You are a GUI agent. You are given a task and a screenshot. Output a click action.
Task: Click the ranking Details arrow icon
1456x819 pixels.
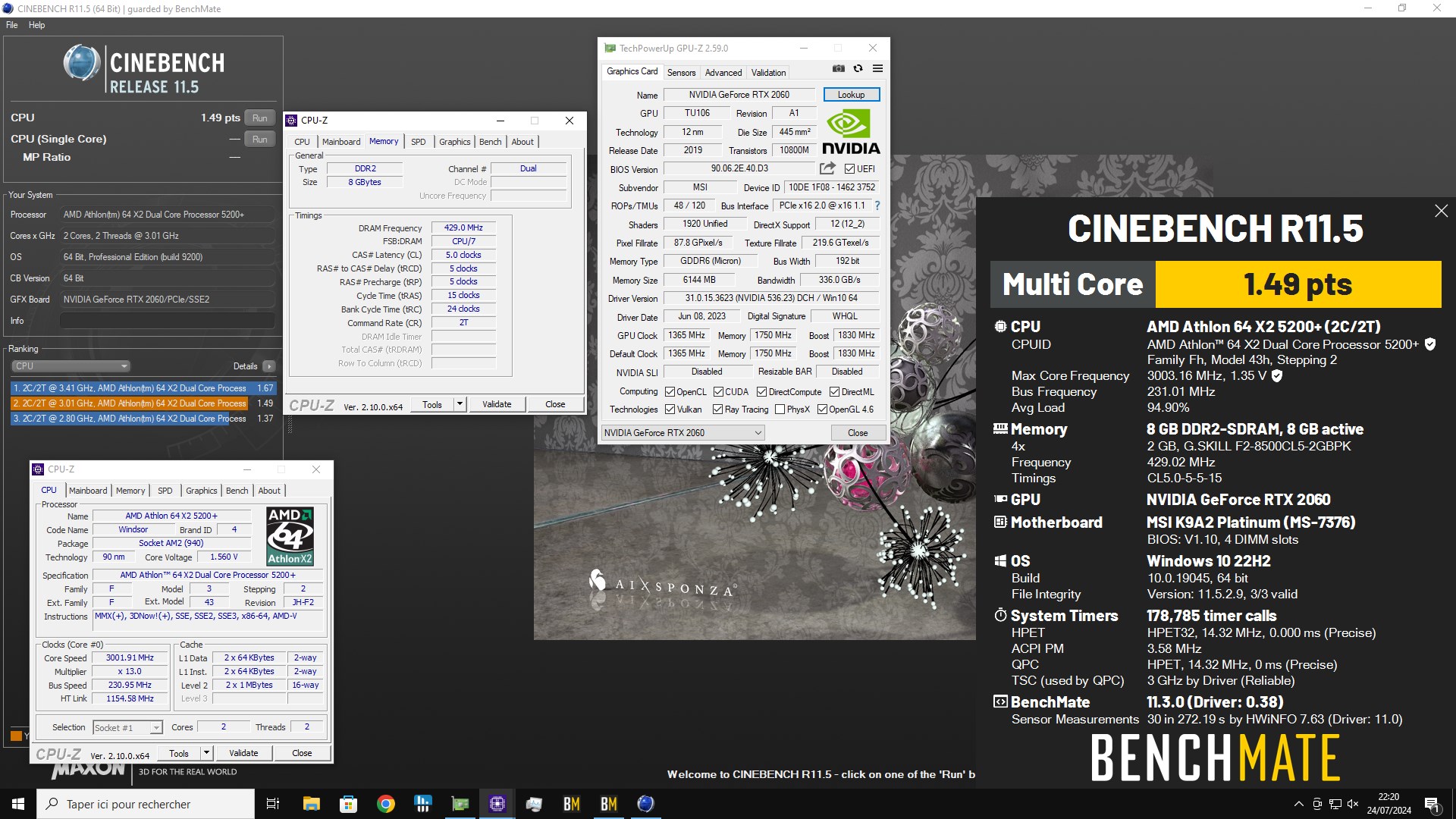click(268, 366)
